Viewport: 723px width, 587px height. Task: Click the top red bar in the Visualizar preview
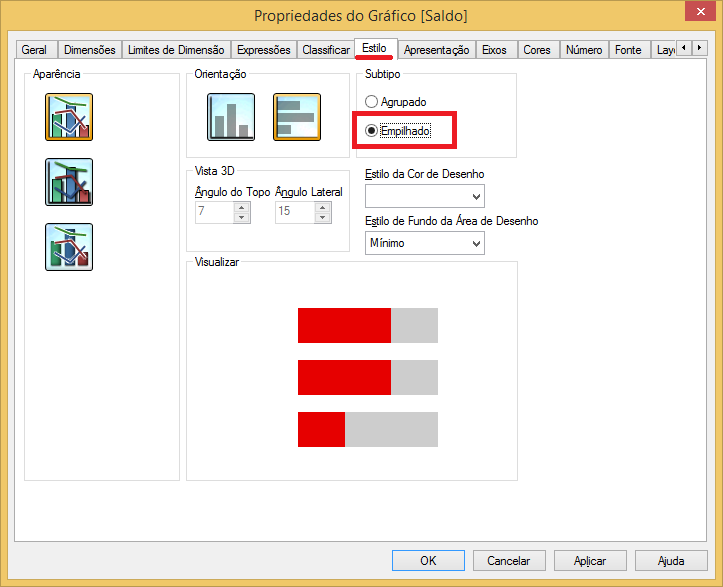(x=344, y=326)
